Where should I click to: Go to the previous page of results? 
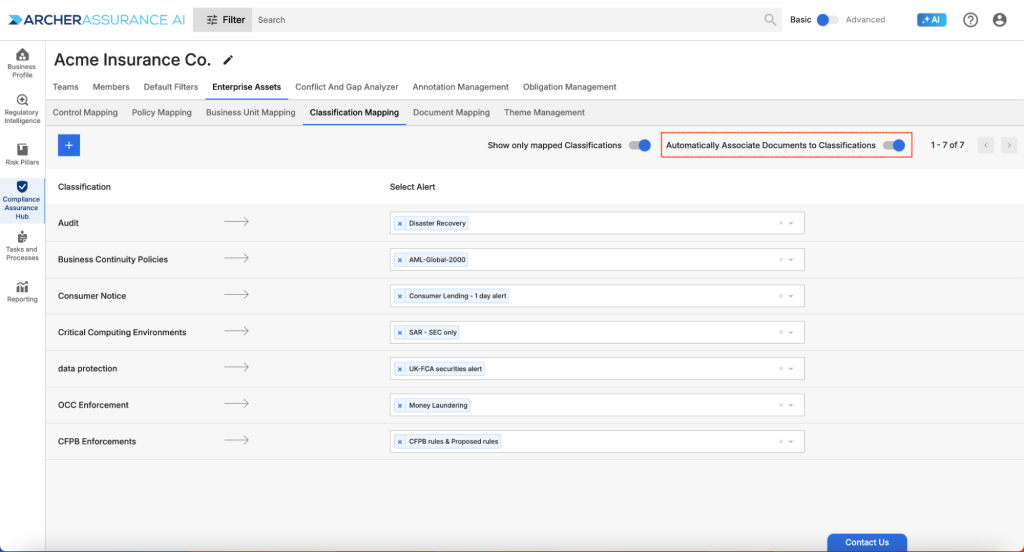[x=985, y=145]
